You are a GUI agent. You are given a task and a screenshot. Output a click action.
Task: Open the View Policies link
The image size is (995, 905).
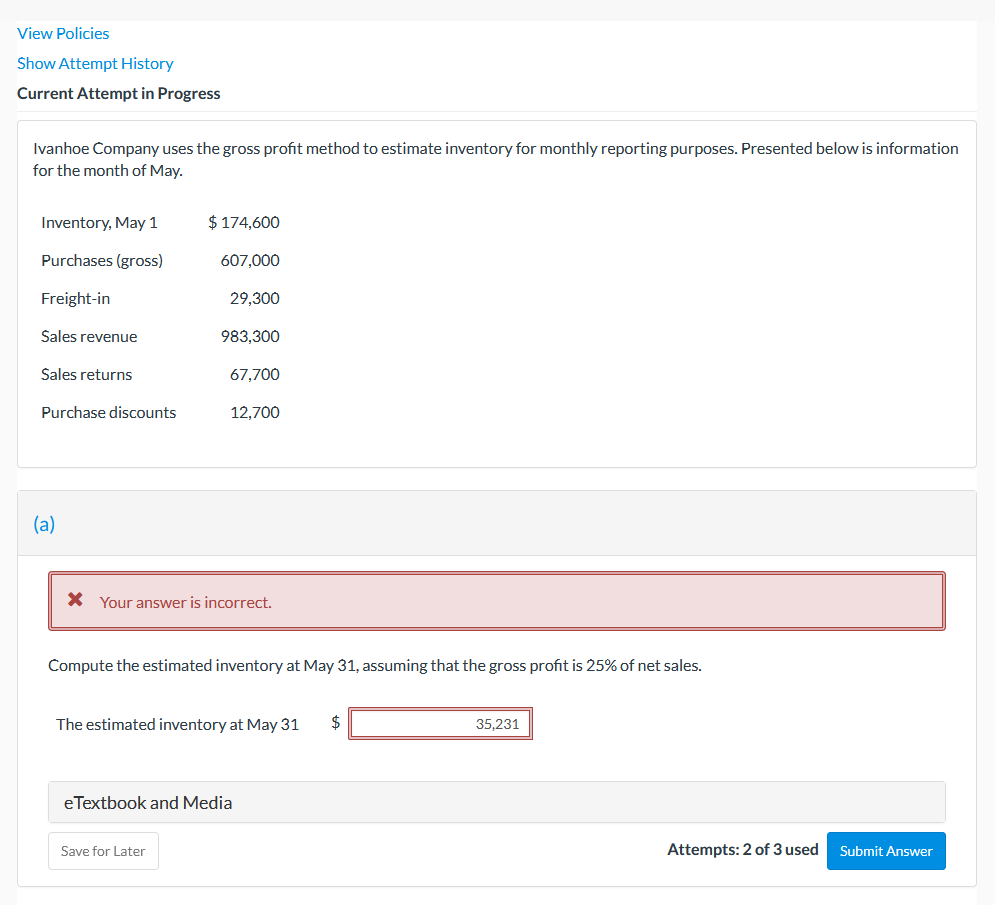(x=63, y=33)
